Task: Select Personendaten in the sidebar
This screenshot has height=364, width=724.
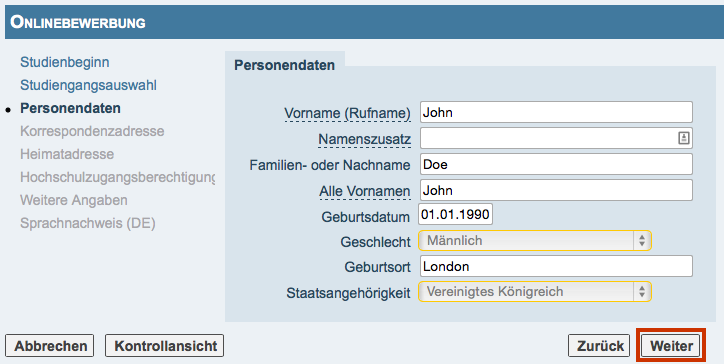Action: tap(70, 108)
